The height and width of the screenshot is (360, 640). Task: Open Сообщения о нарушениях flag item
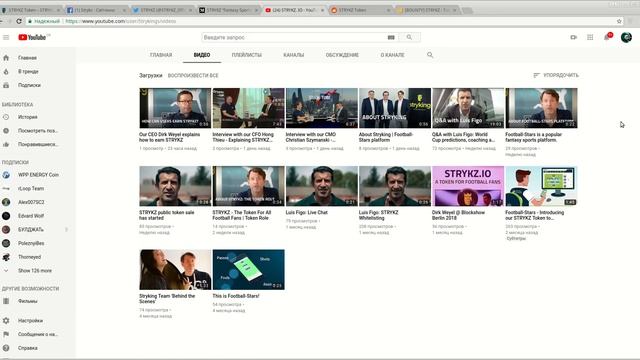[38, 334]
